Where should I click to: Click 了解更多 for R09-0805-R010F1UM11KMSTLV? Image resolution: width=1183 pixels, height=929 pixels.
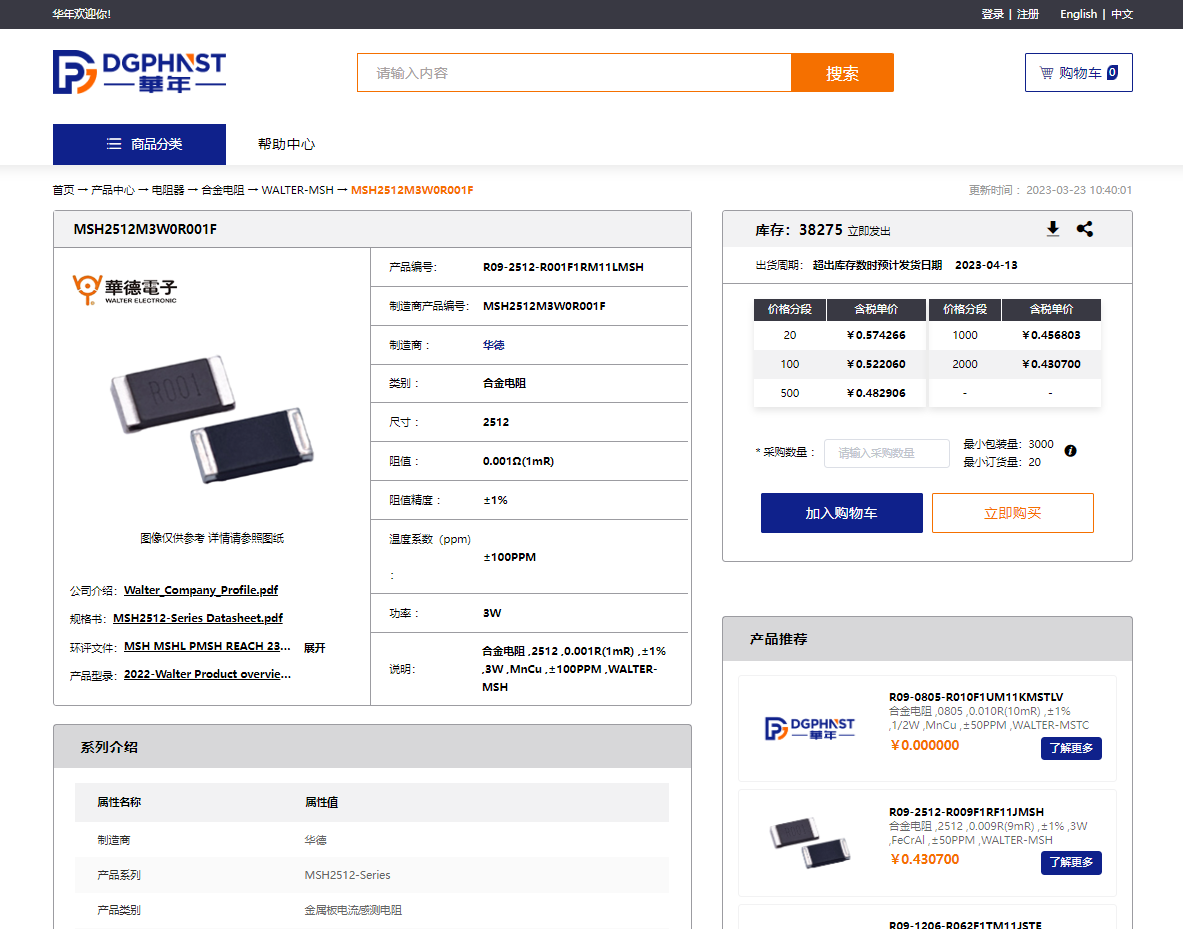click(x=1071, y=748)
